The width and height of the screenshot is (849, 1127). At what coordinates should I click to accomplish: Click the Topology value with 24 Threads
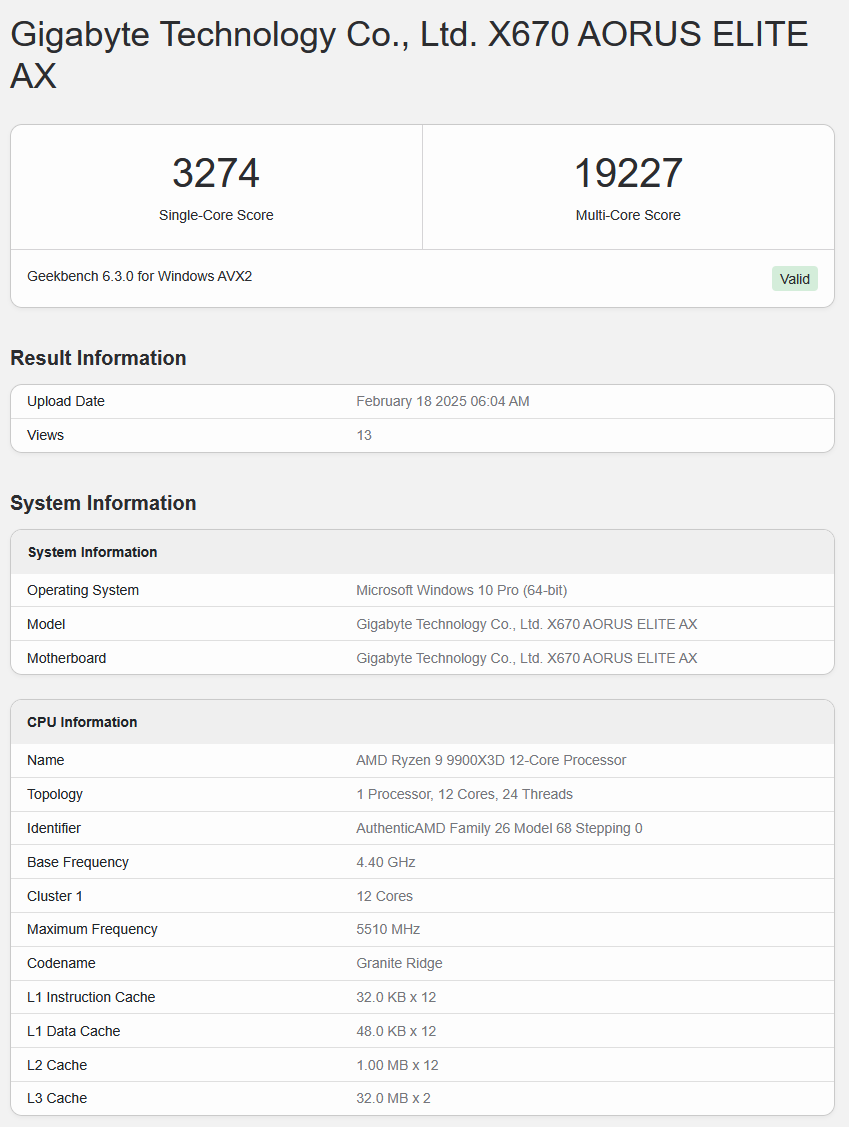[464, 794]
